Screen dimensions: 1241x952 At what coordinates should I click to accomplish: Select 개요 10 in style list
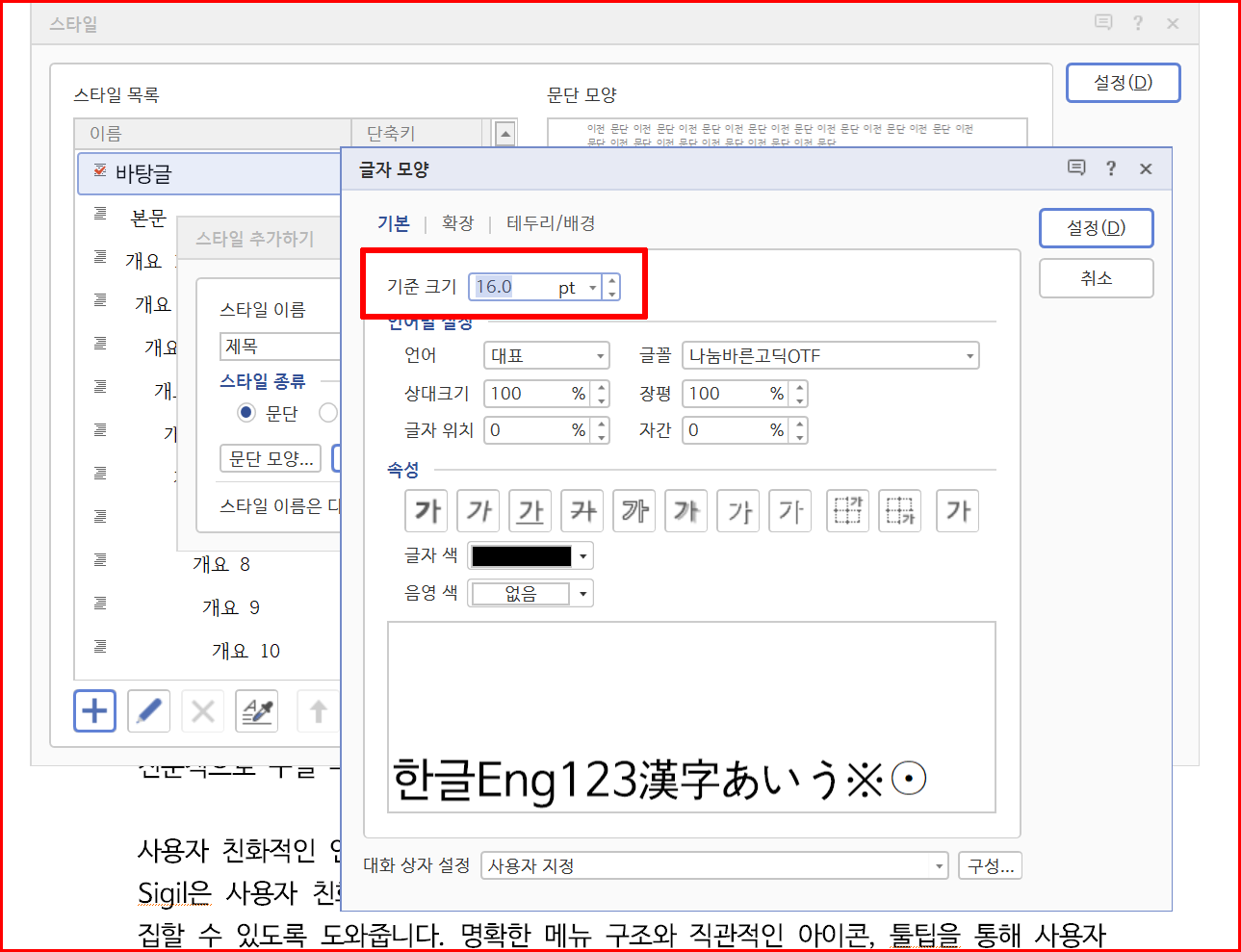tap(246, 651)
